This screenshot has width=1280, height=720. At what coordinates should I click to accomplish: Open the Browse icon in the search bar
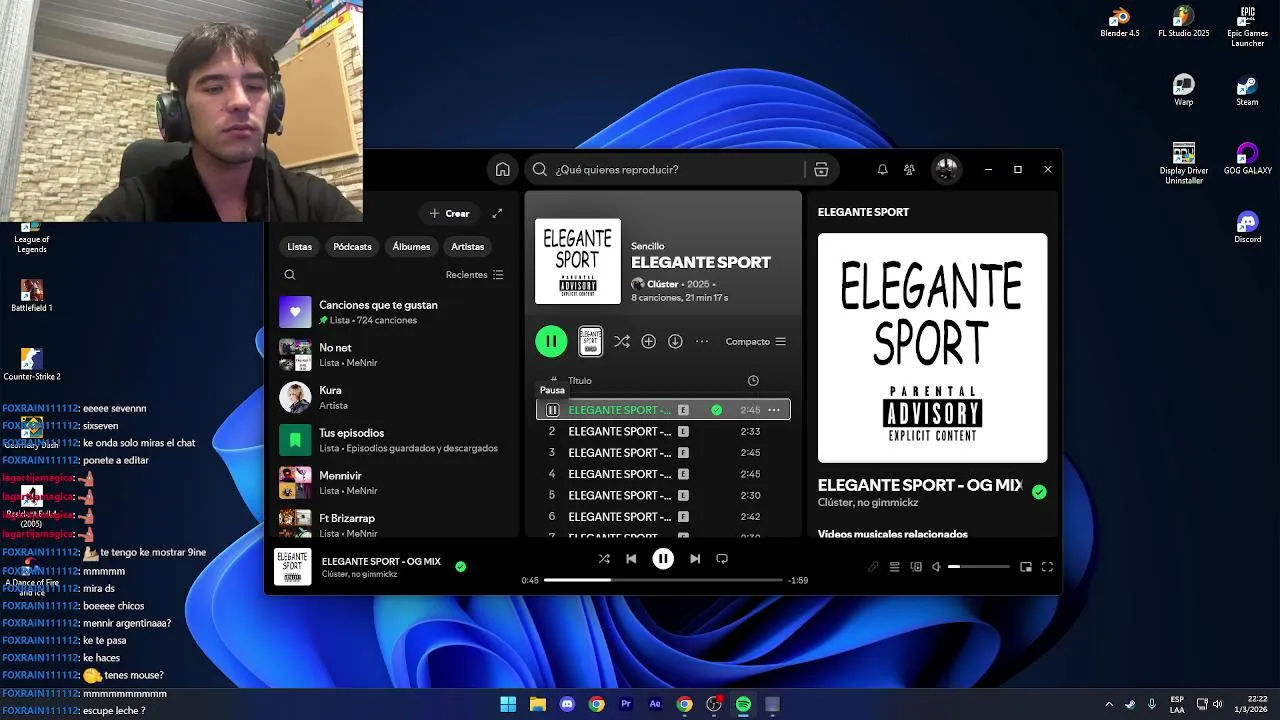tap(821, 170)
